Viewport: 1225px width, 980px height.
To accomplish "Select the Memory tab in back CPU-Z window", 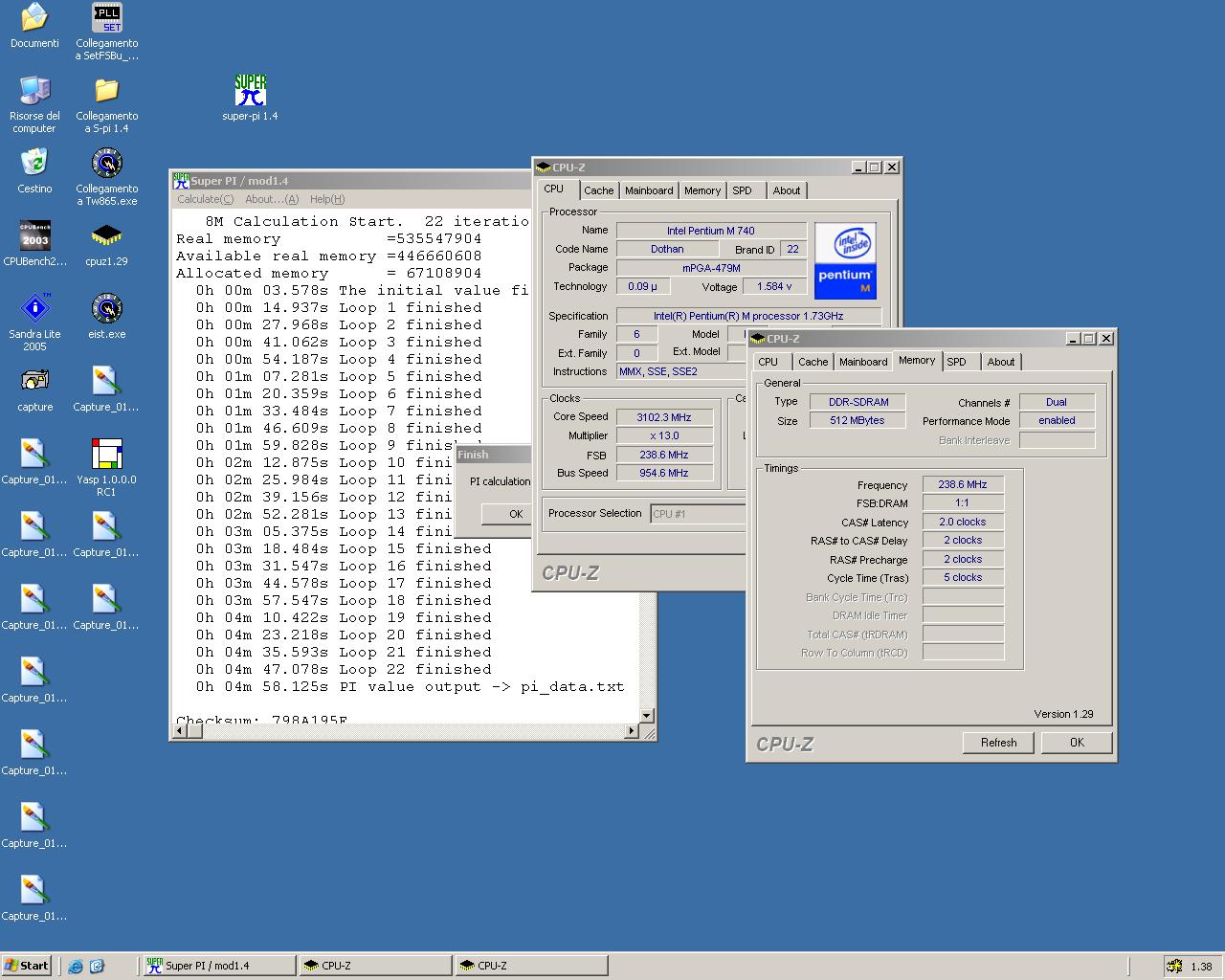I will [702, 190].
